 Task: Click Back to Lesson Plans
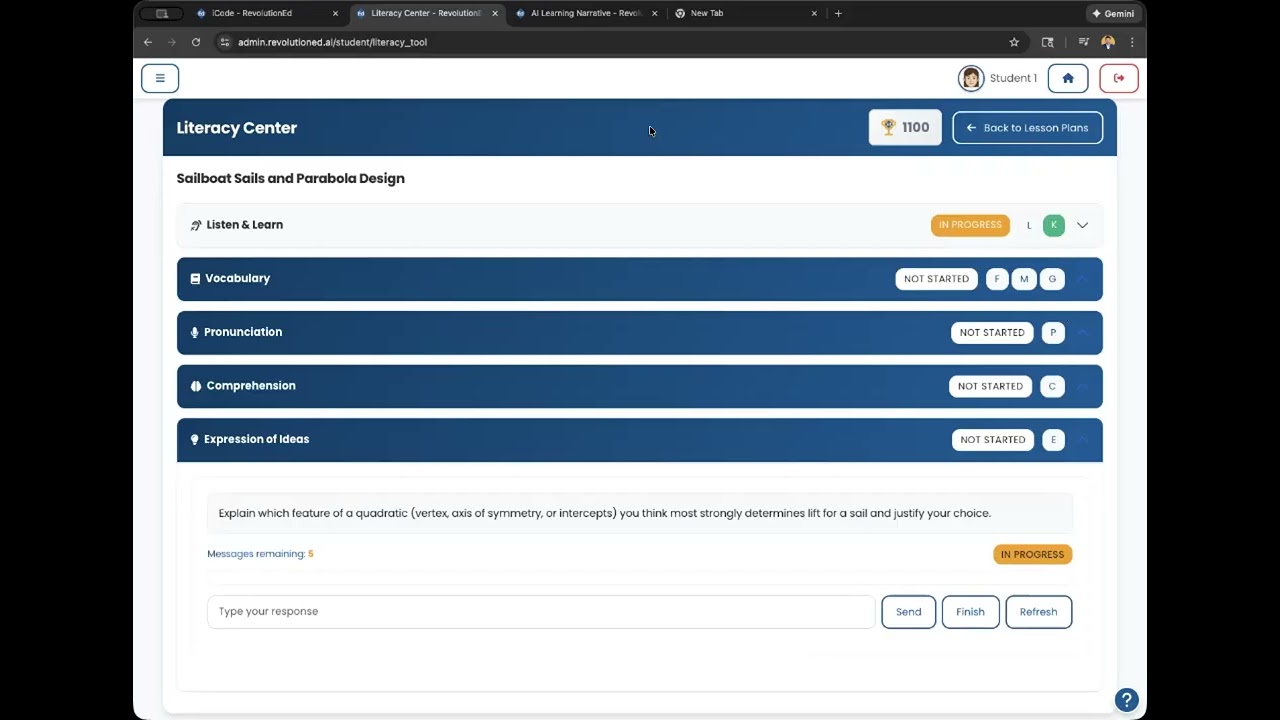1027,127
